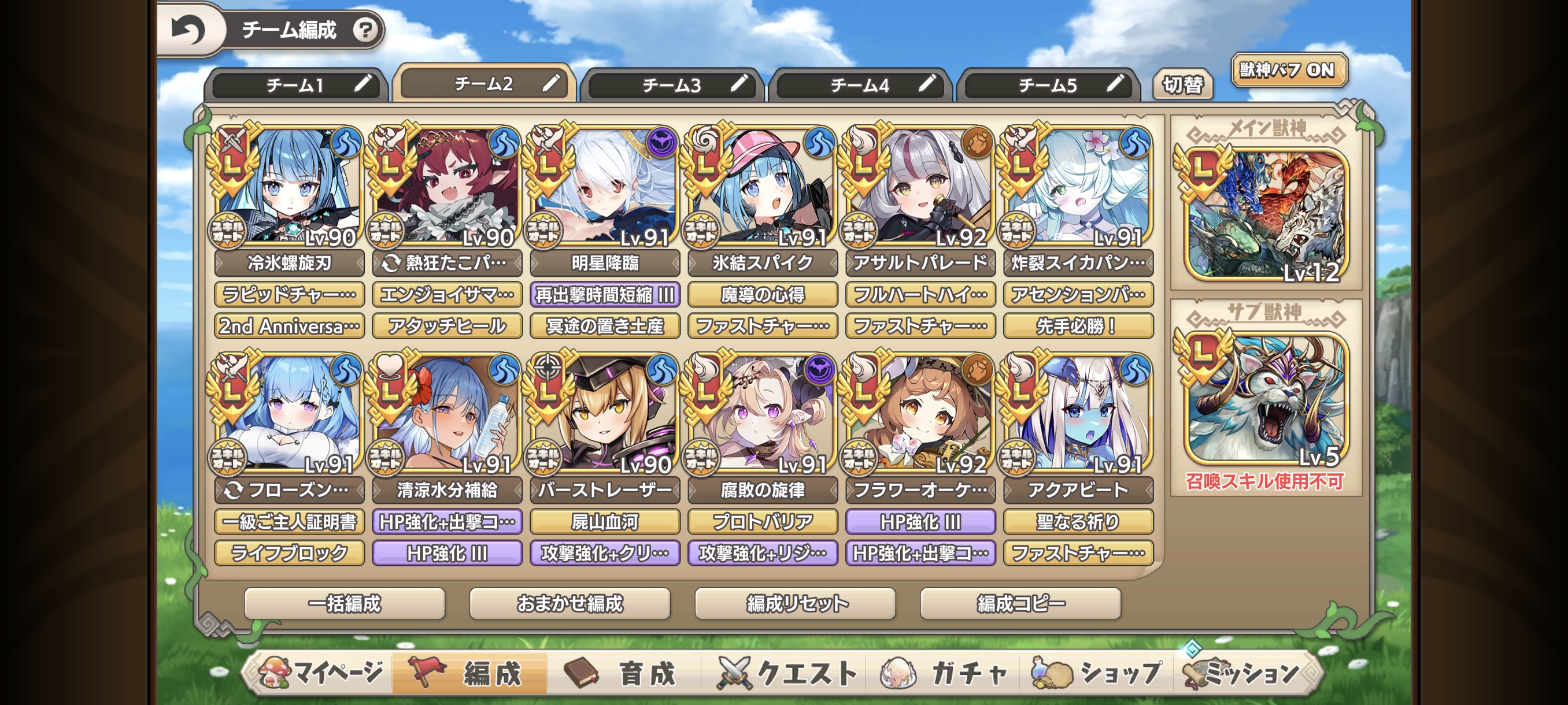Open the help question mark icon
Image resolution: width=1568 pixels, height=705 pixels.
click(365, 29)
